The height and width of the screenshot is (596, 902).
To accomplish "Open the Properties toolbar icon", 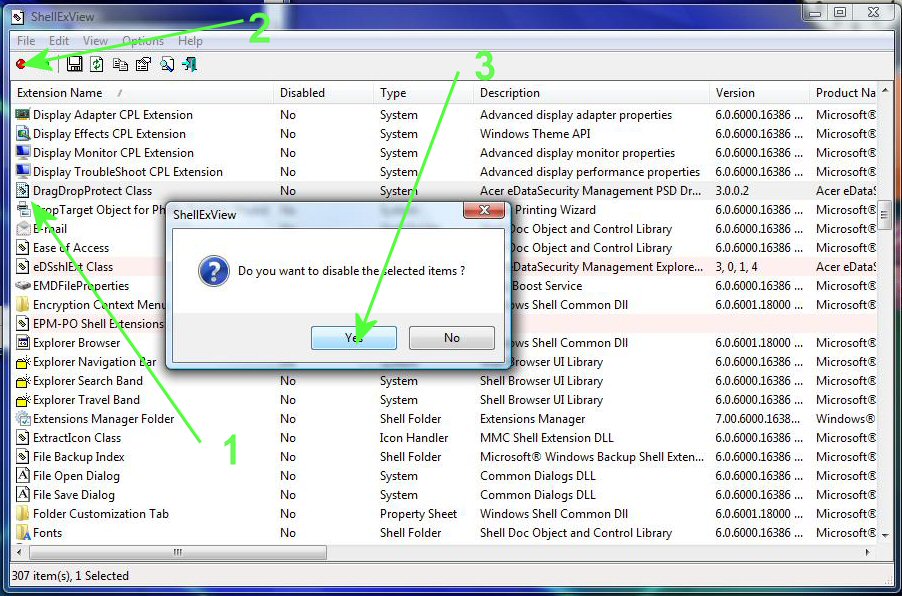I will pos(143,64).
